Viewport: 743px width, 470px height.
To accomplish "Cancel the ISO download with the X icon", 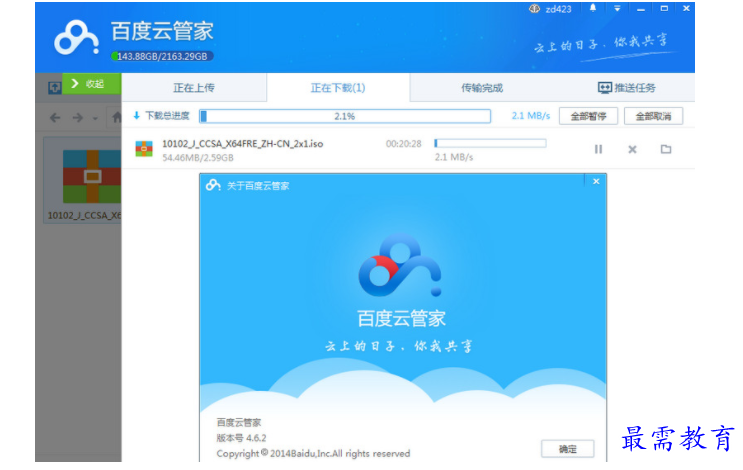I will [x=632, y=149].
